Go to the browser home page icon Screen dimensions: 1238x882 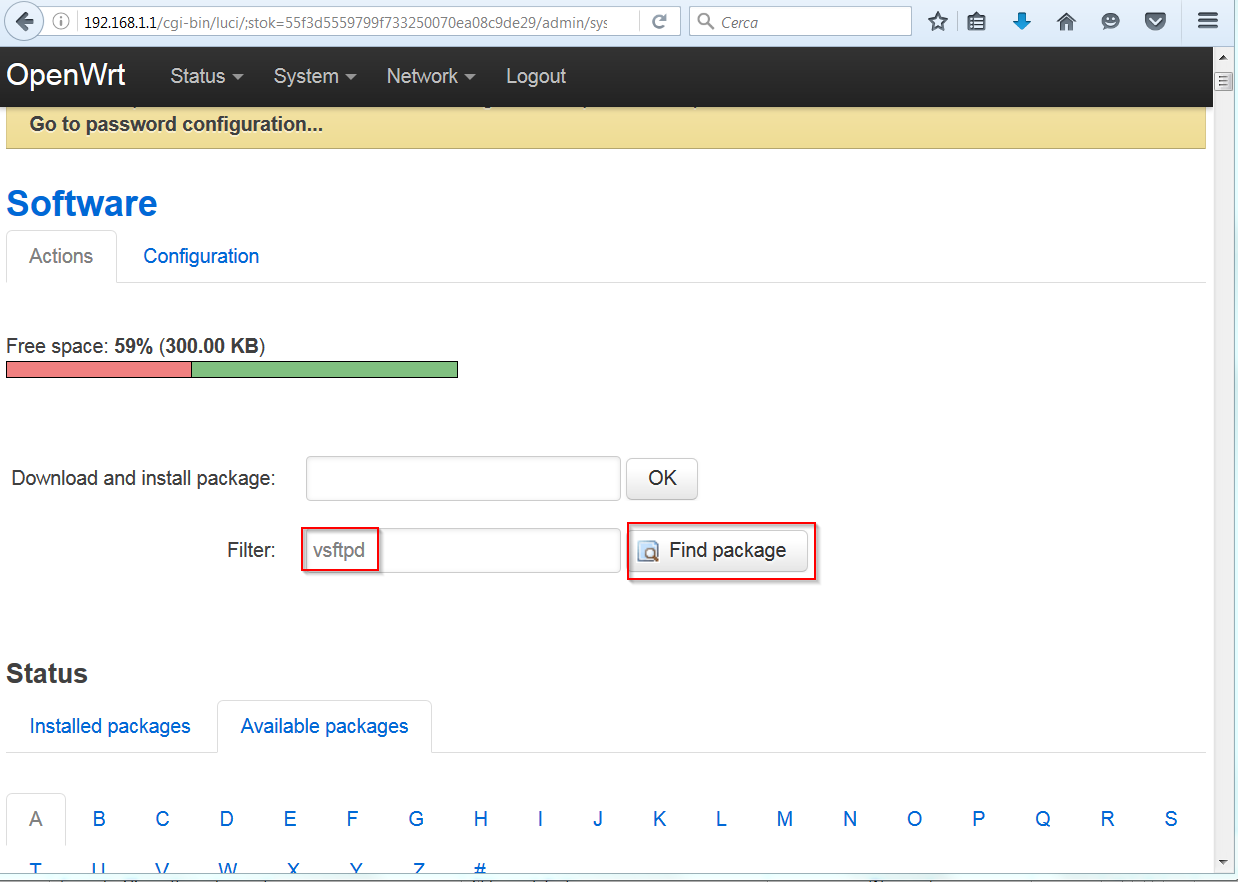(x=1066, y=21)
